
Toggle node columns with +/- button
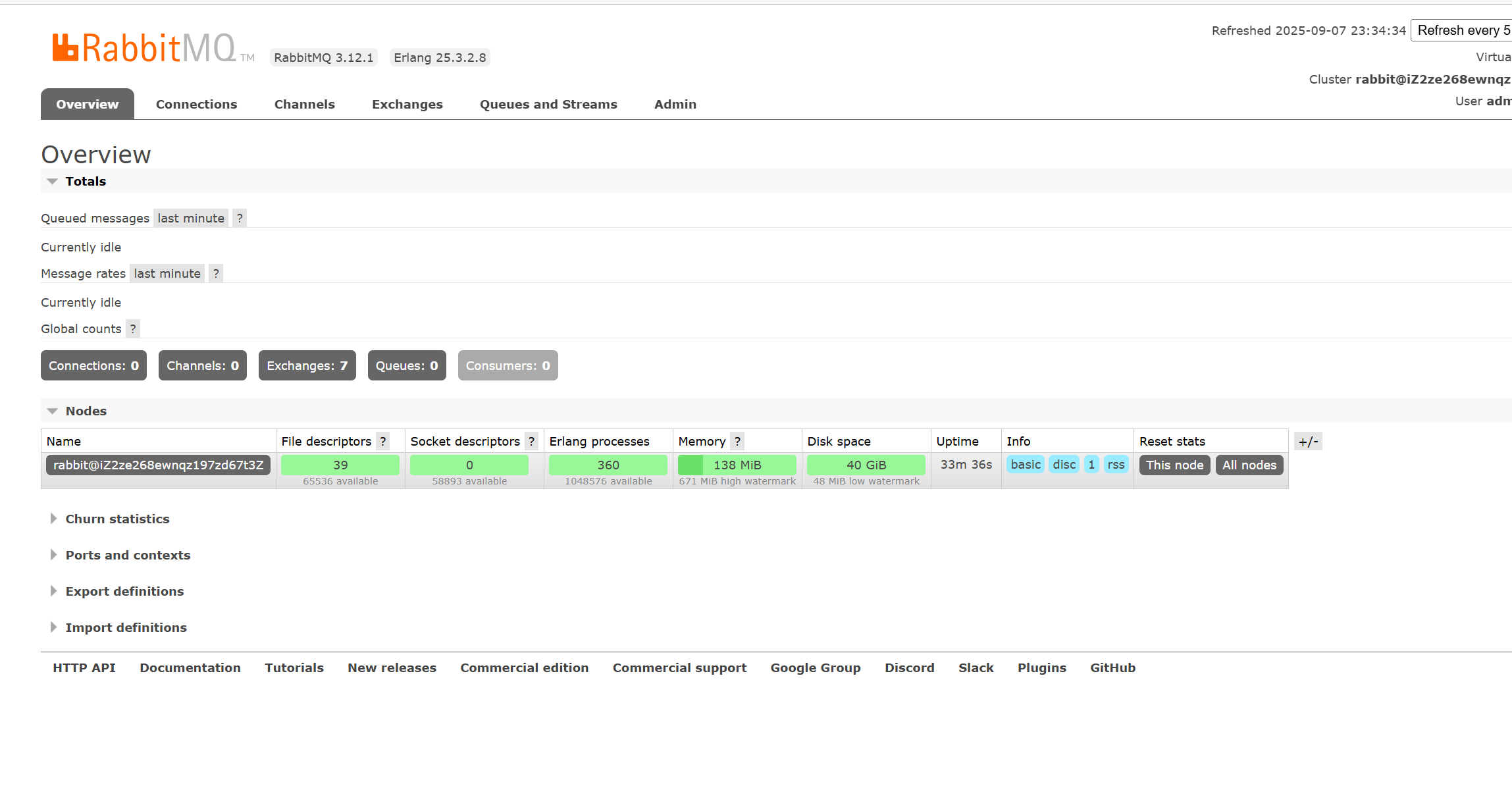tap(1308, 441)
